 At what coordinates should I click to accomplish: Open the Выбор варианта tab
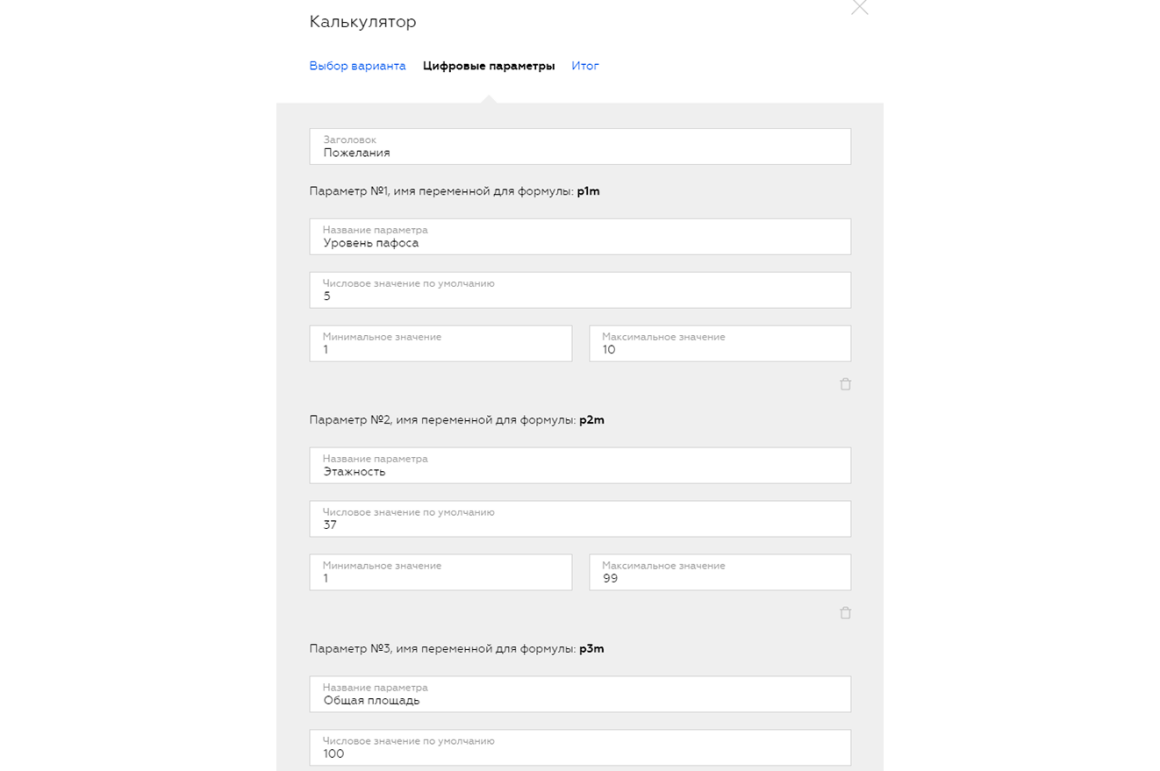pyautogui.click(x=357, y=66)
